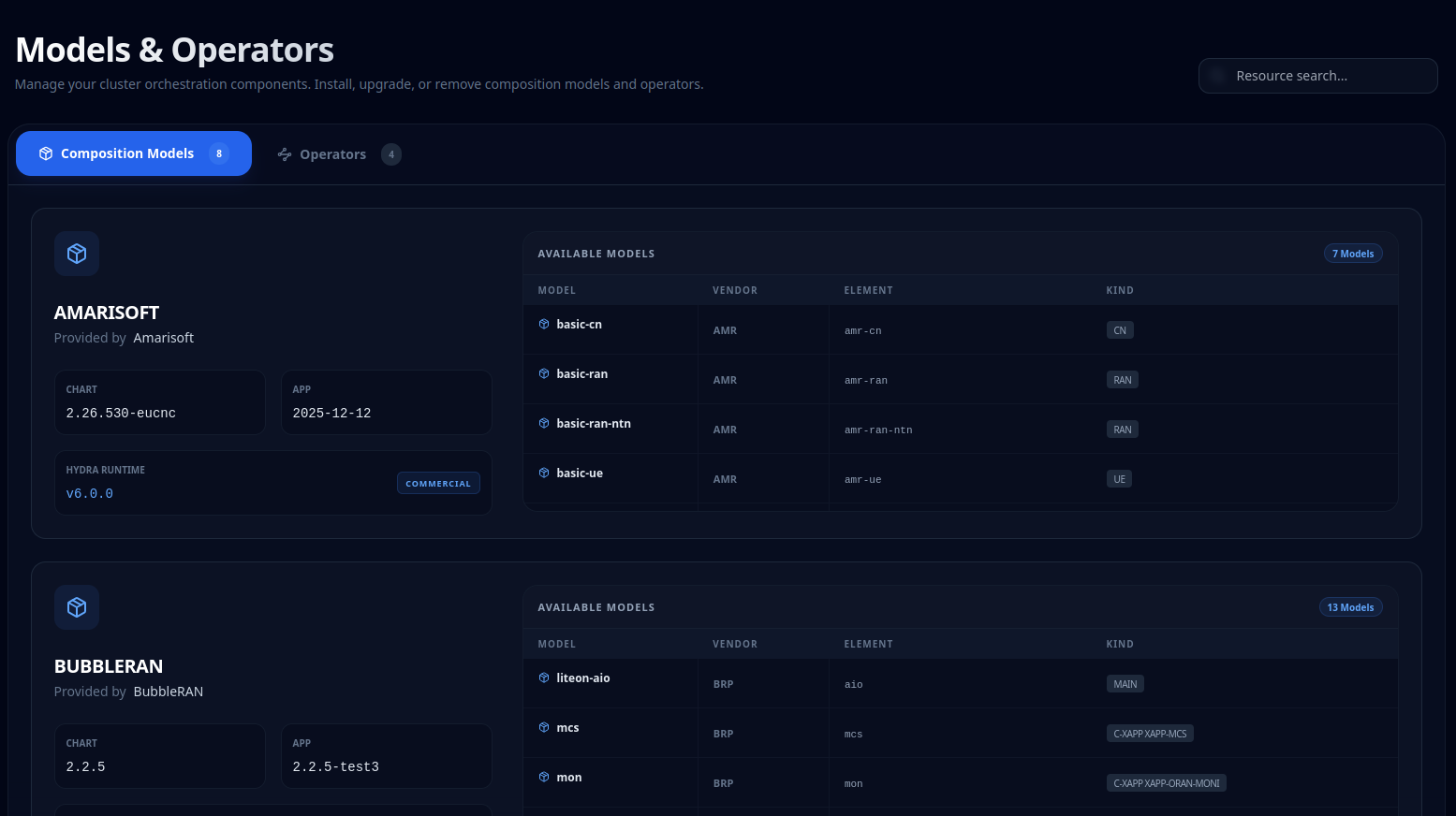Click the C-XAPP XAPP-MCS kind tag

tap(1150, 734)
